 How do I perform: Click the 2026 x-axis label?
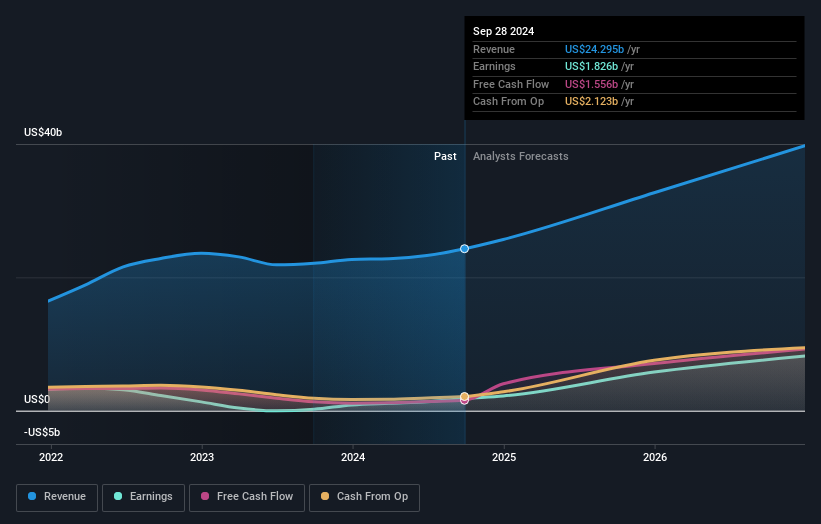(655, 458)
